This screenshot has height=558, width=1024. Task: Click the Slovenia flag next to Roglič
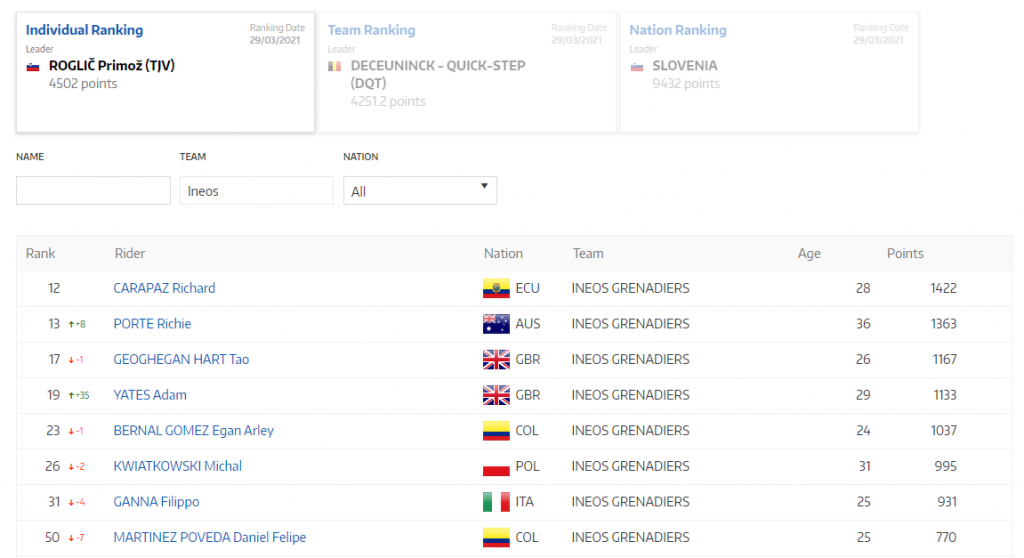point(33,67)
